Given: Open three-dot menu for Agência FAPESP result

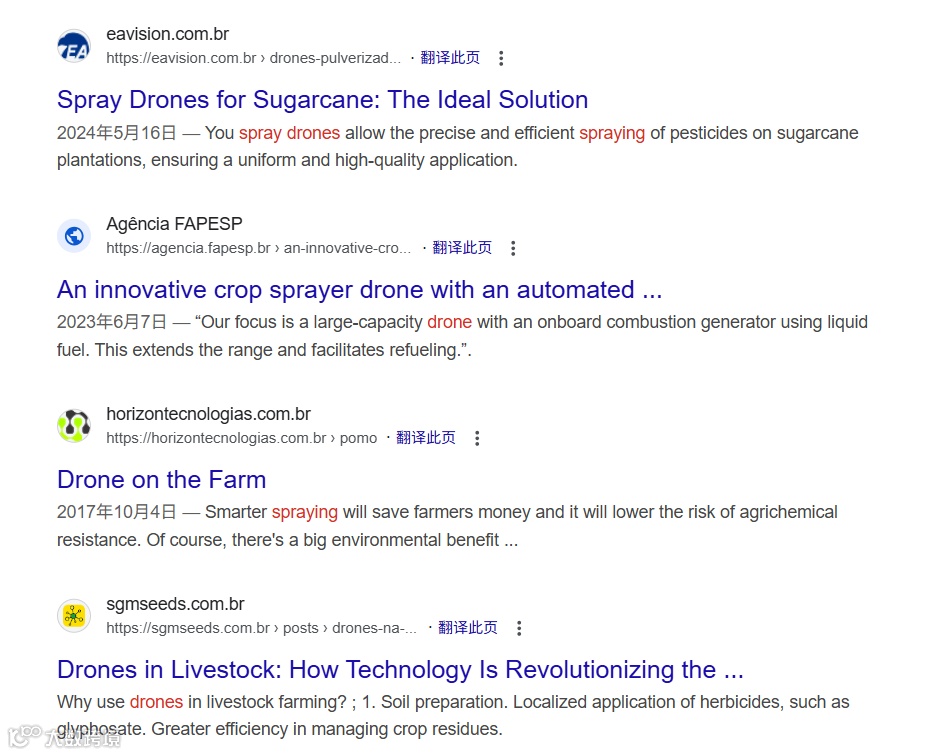Looking at the screenshot, I should pos(513,248).
